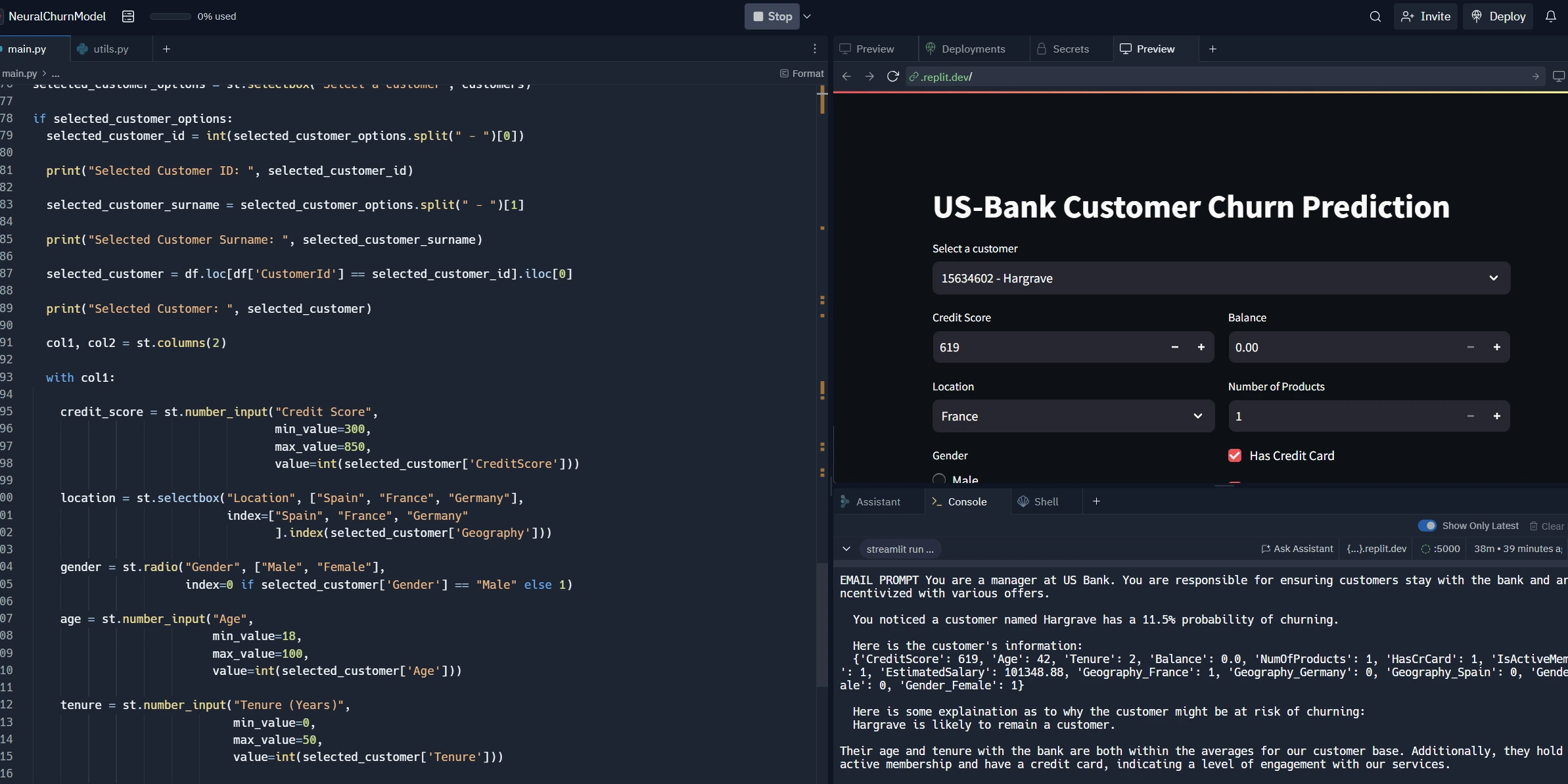The width and height of the screenshot is (1568, 784).
Task: Add a new editor tab with the plus icon
Action: click(166, 49)
